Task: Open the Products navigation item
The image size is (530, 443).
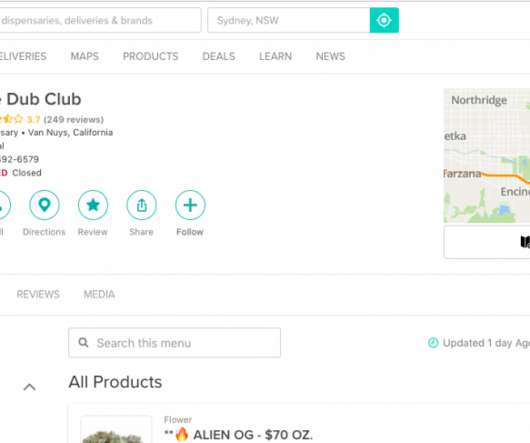Action: (x=150, y=56)
